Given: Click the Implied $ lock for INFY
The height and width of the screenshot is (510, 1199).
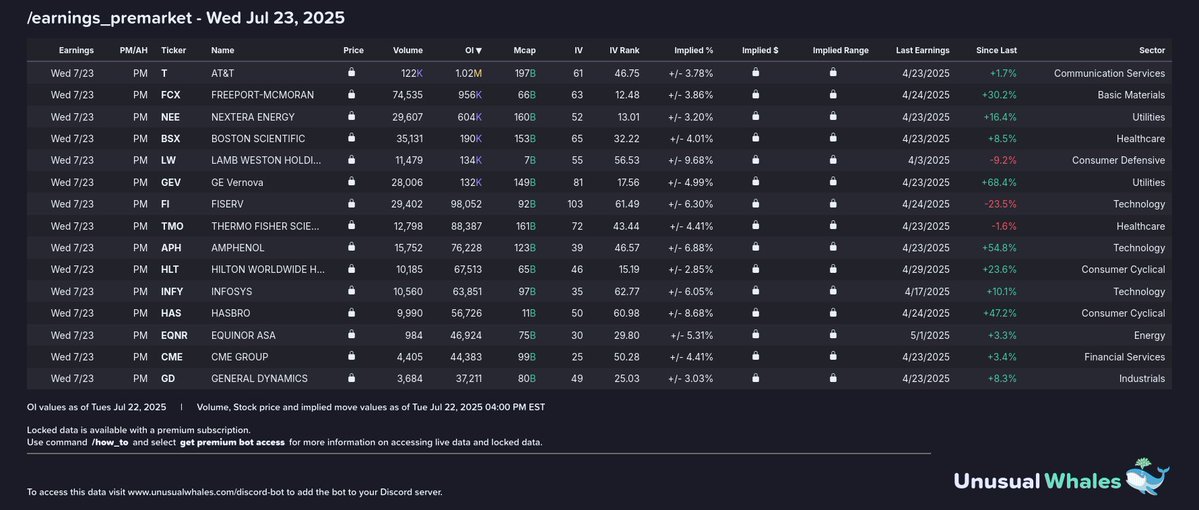Looking at the screenshot, I should pos(755,291).
